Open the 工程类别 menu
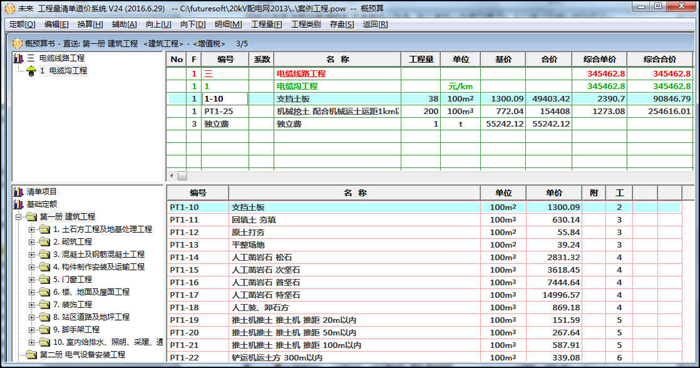This screenshot has width=700, height=368. 306,24
